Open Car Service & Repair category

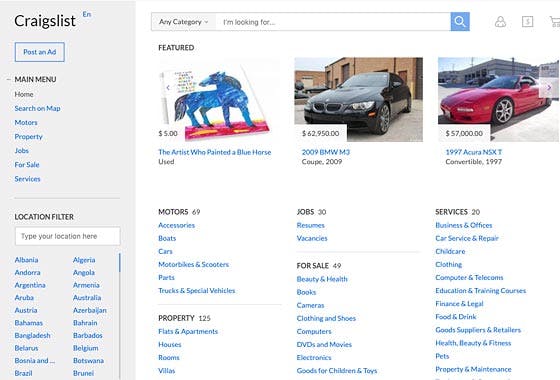467,238
